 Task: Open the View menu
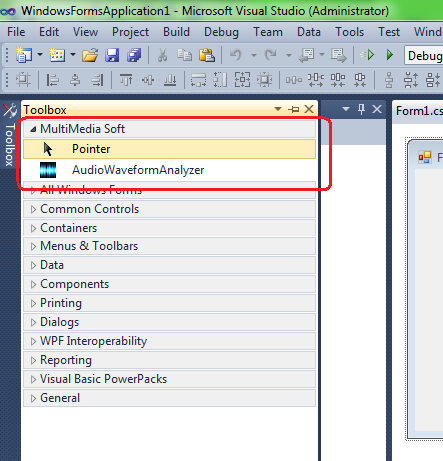pos(86,32)
